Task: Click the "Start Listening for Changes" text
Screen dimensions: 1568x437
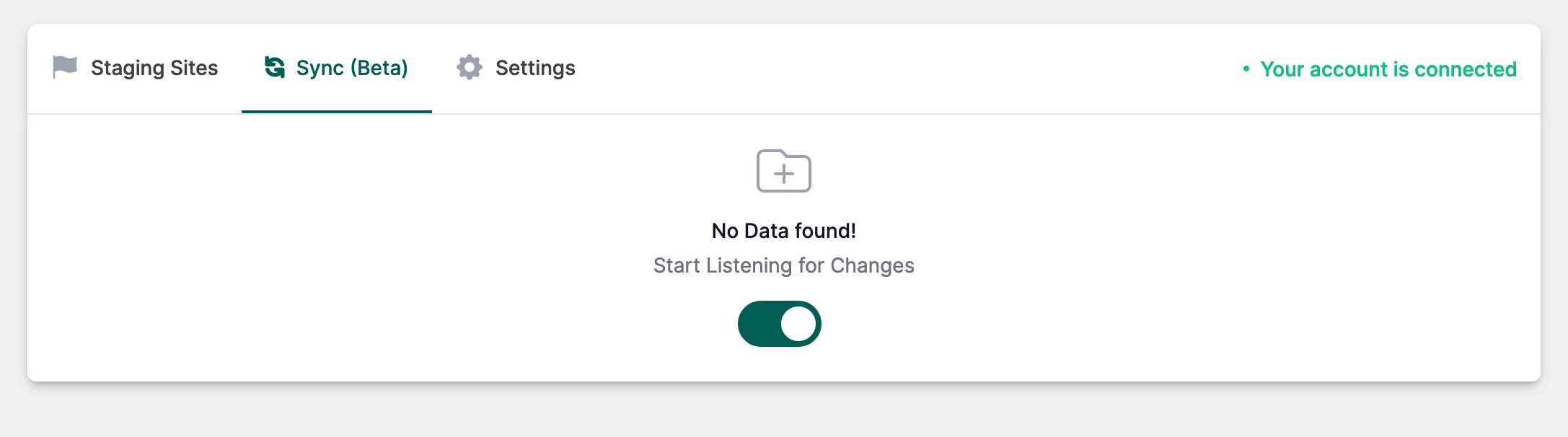Action: [784, 265]
